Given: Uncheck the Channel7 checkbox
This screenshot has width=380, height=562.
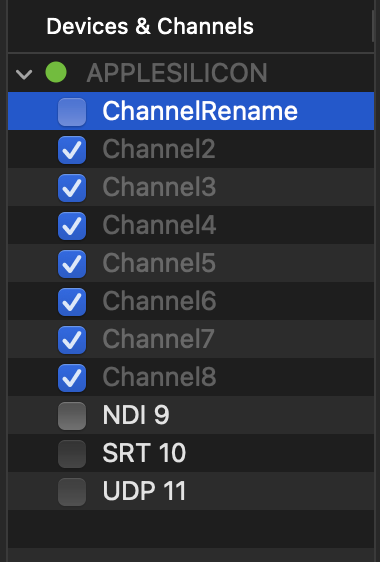Looking at the screenshot, I should click(x=72, y=340).
